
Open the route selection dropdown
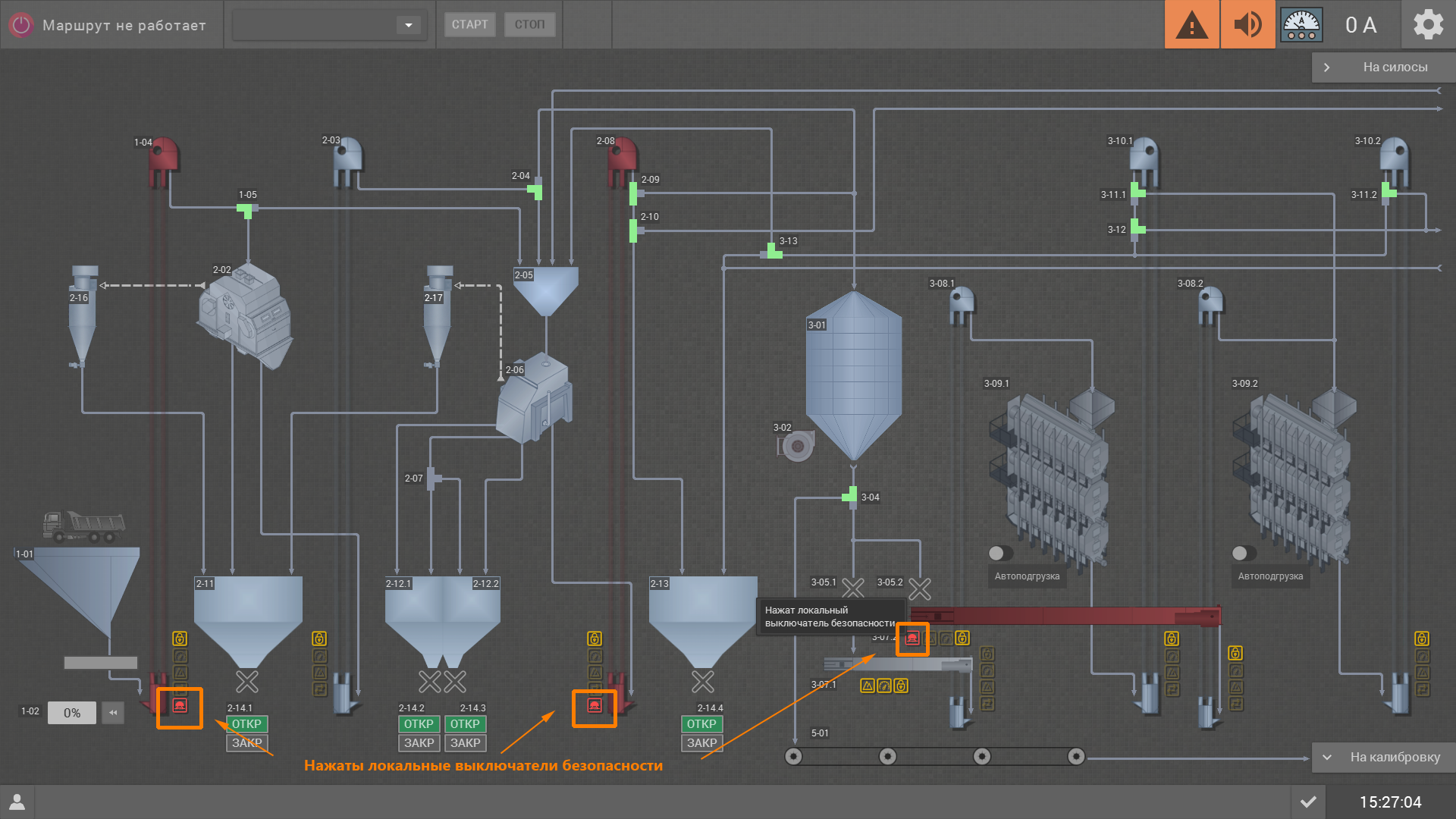point(408,25)
